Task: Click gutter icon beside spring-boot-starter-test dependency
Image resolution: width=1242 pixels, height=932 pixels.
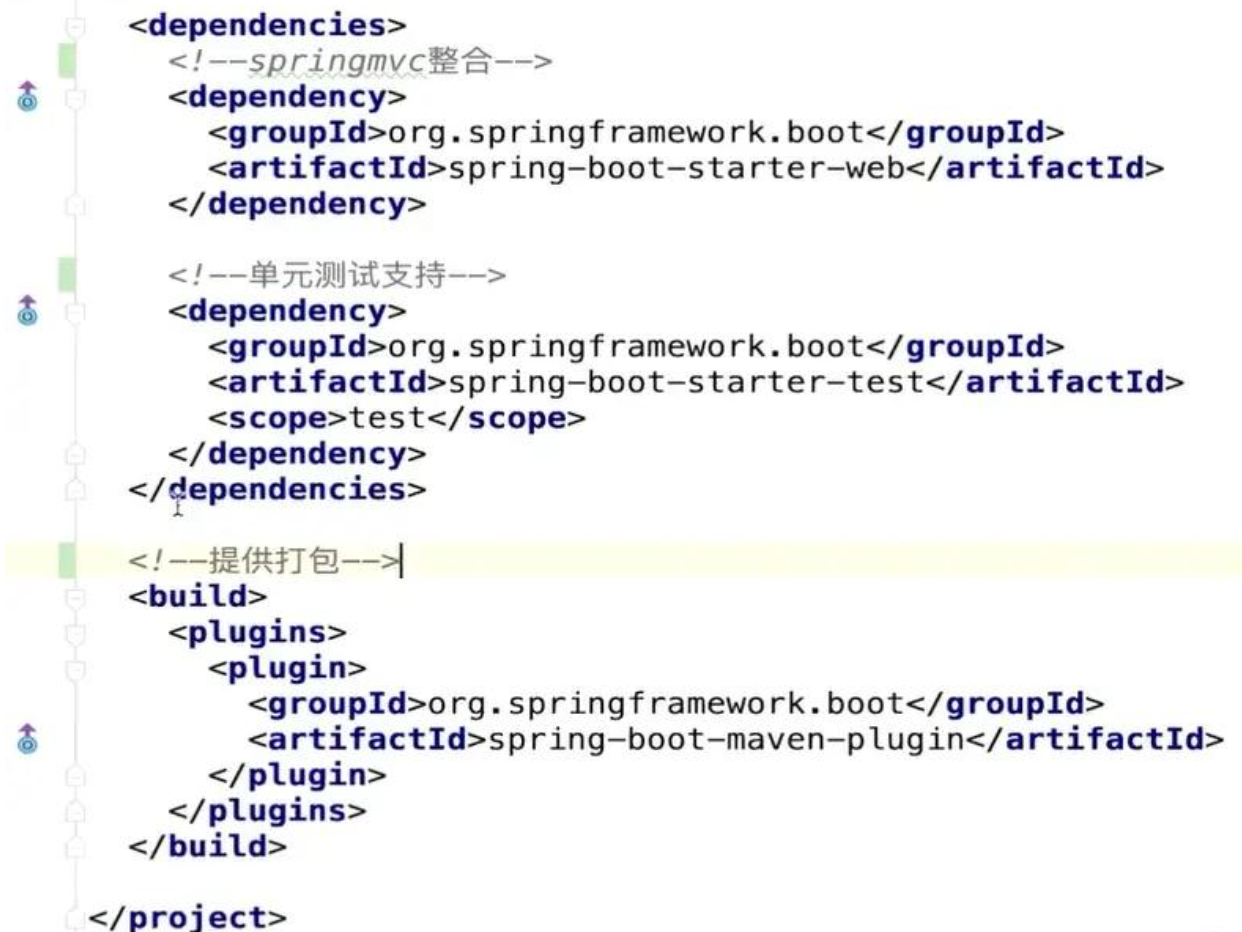Action: (27, 311)
